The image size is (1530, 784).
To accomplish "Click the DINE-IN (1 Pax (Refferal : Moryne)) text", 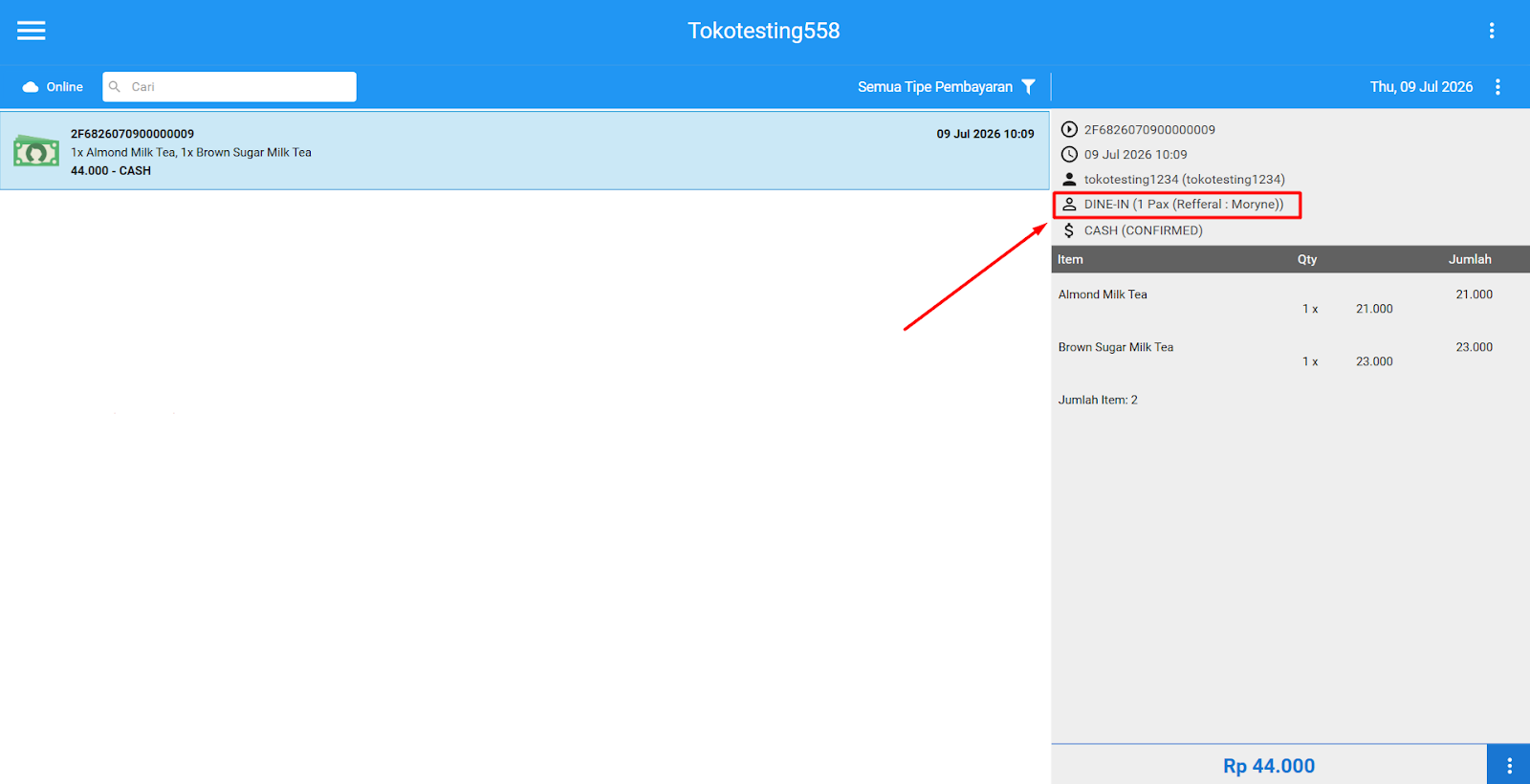I will (1184, 204).
